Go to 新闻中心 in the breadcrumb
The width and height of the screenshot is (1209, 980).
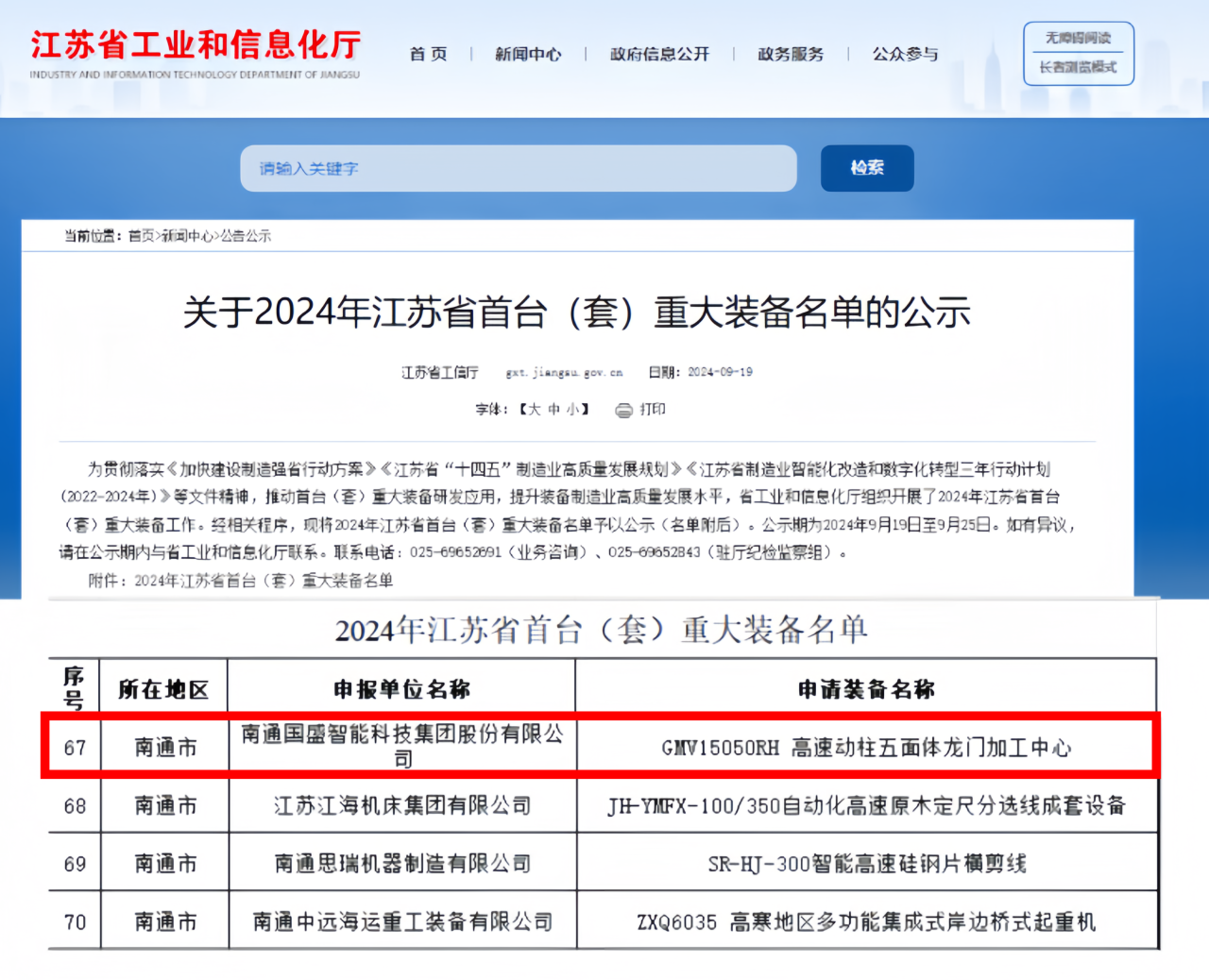[x=188, y=236]
